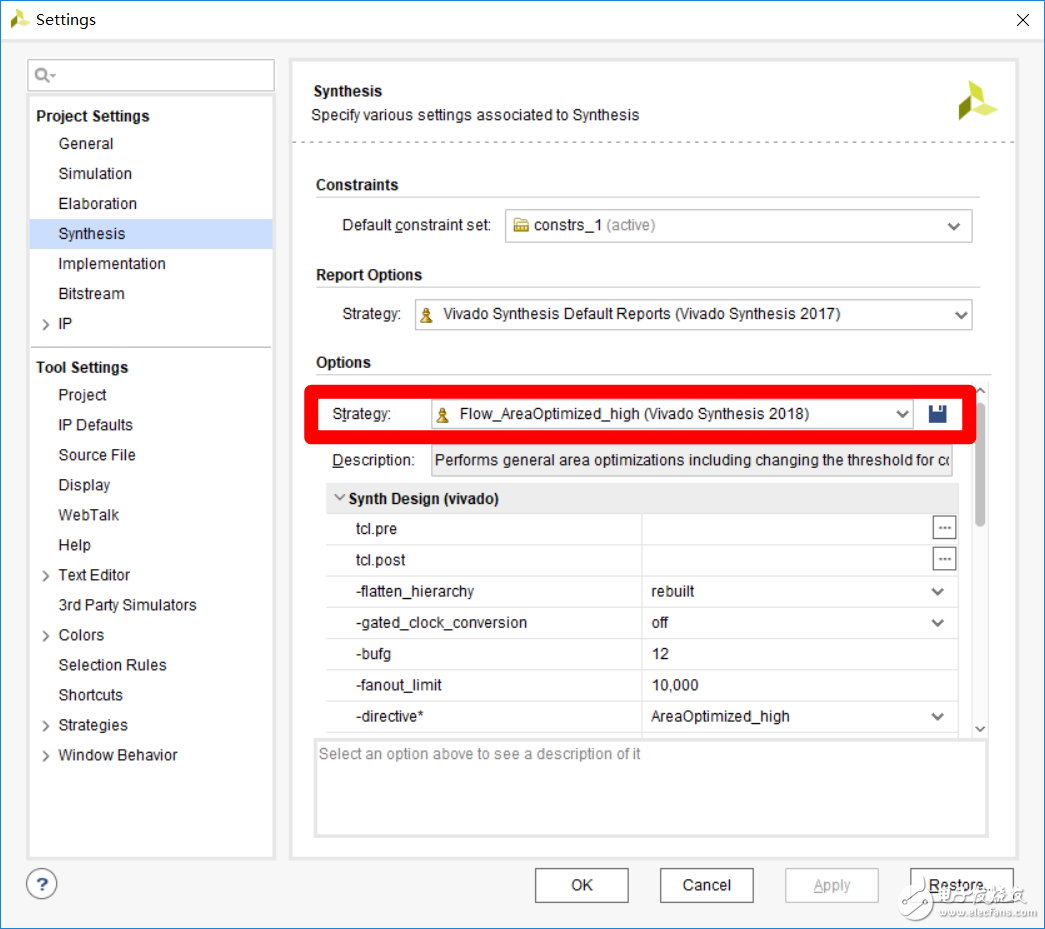Open tcl.pre browse ellipsis button

[944, 528]
